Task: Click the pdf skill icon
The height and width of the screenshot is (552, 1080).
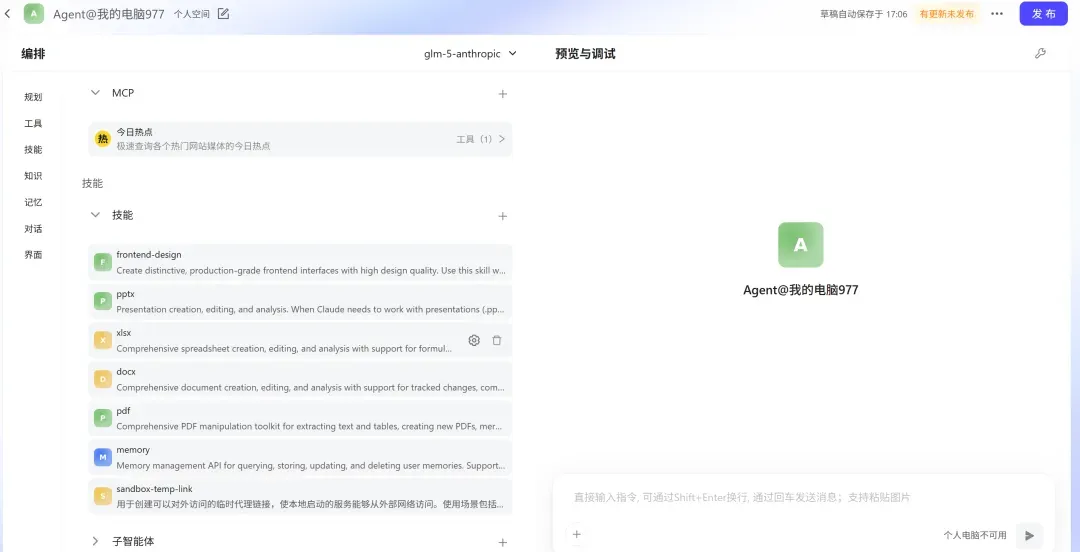Action: [103, 418]
